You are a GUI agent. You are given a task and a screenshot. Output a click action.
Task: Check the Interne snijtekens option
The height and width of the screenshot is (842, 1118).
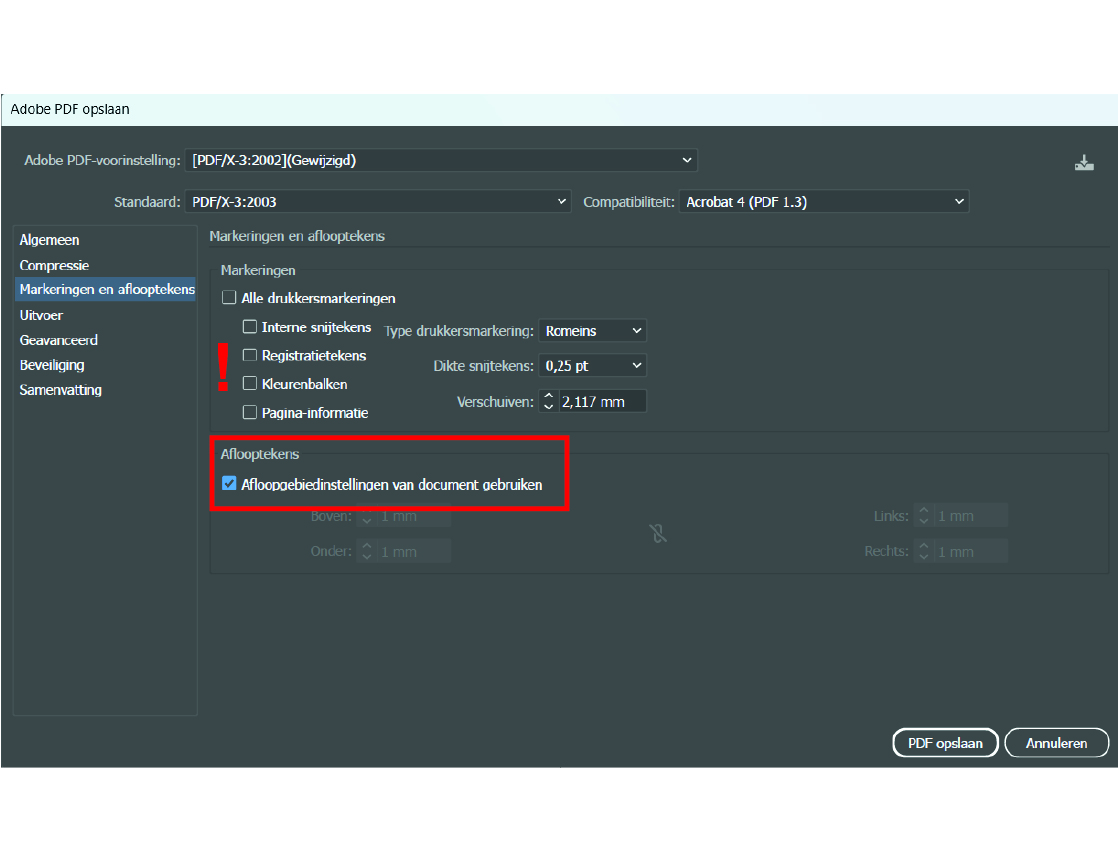pyautogui.click(x=250, y=327)
